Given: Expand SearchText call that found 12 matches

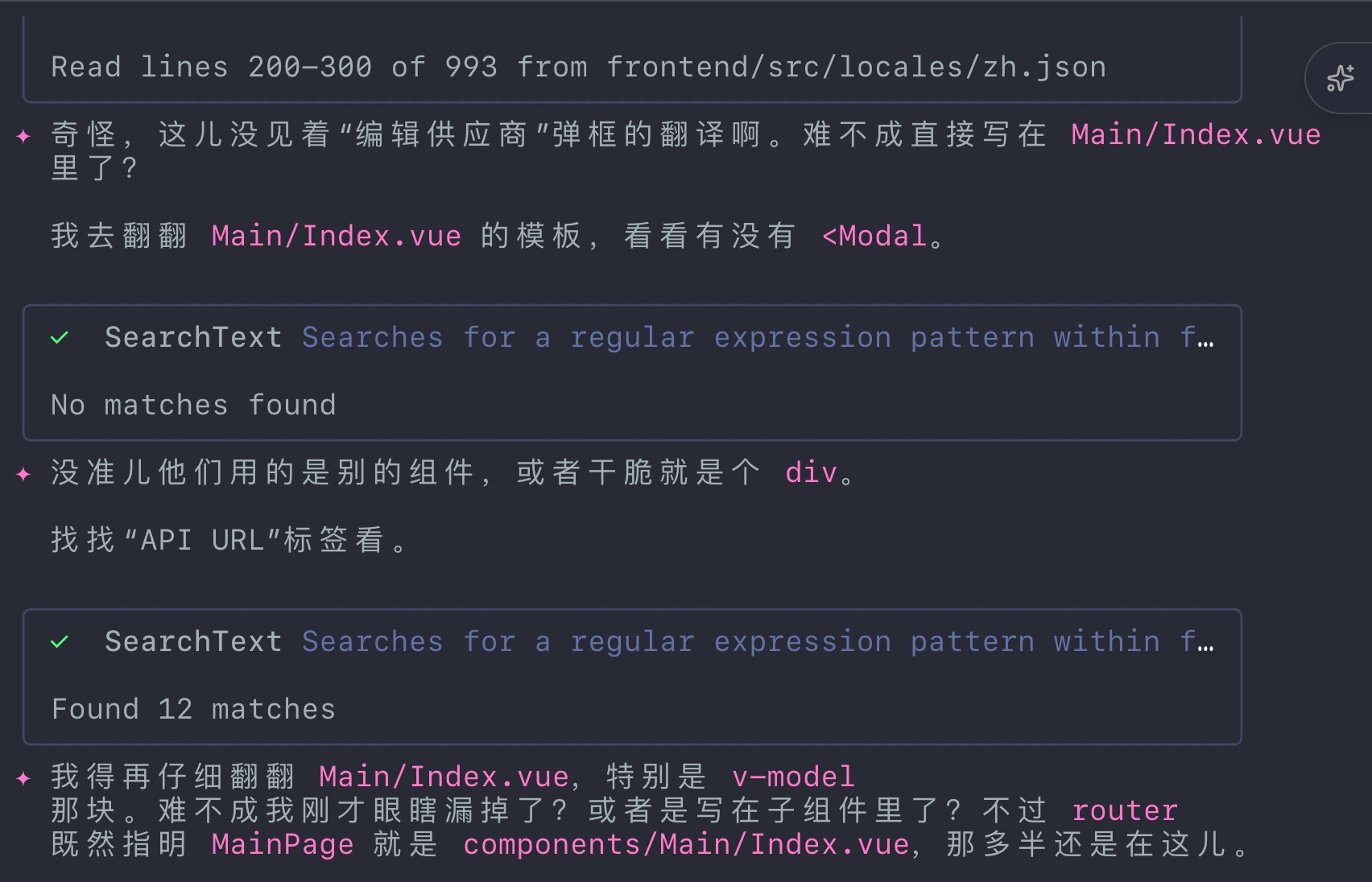Looking at the screenshot, I should click(x=193, y=642).
